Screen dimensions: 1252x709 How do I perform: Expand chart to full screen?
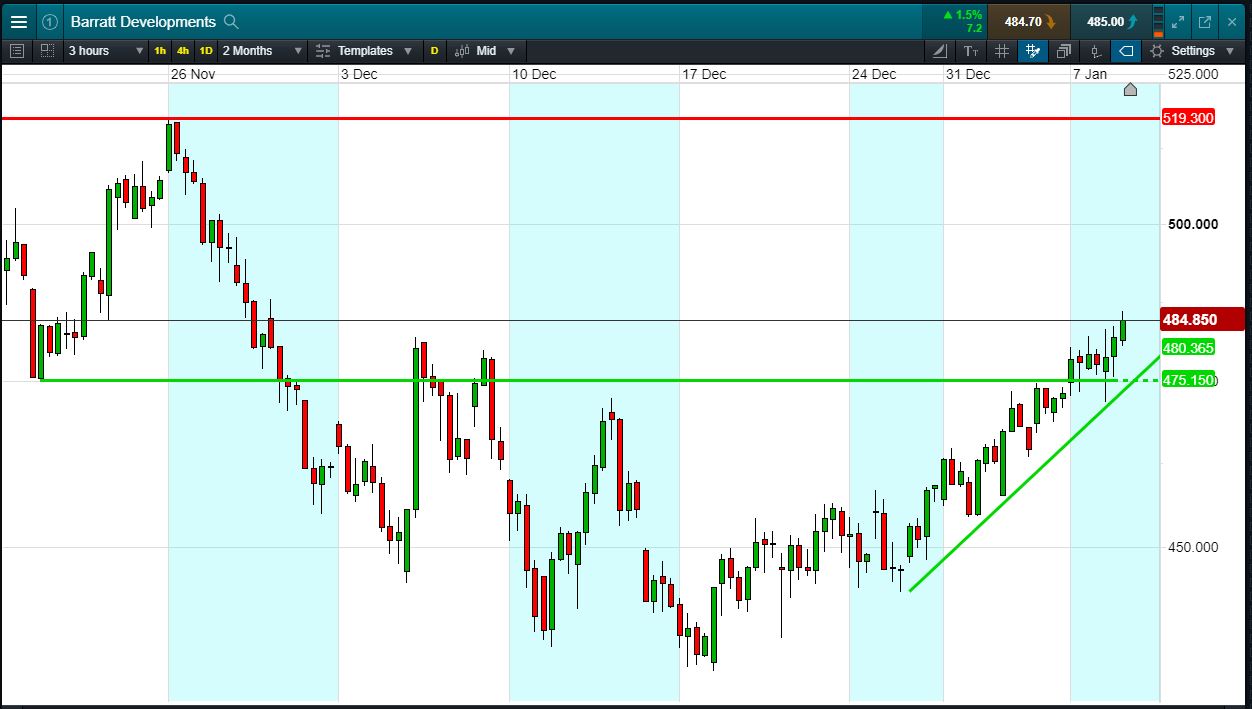click(x=1178, y=21)
